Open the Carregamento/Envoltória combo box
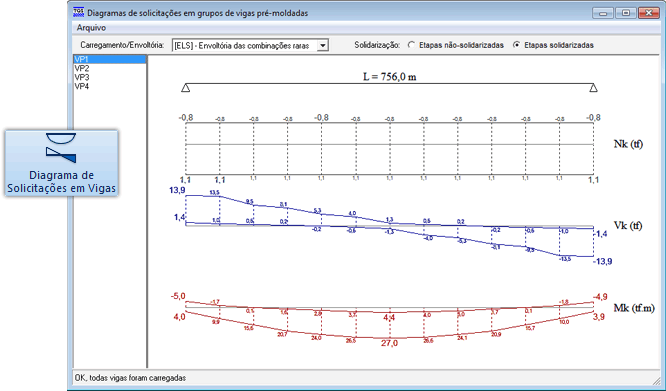The image size is (666, 391). [x=250, y=45]
